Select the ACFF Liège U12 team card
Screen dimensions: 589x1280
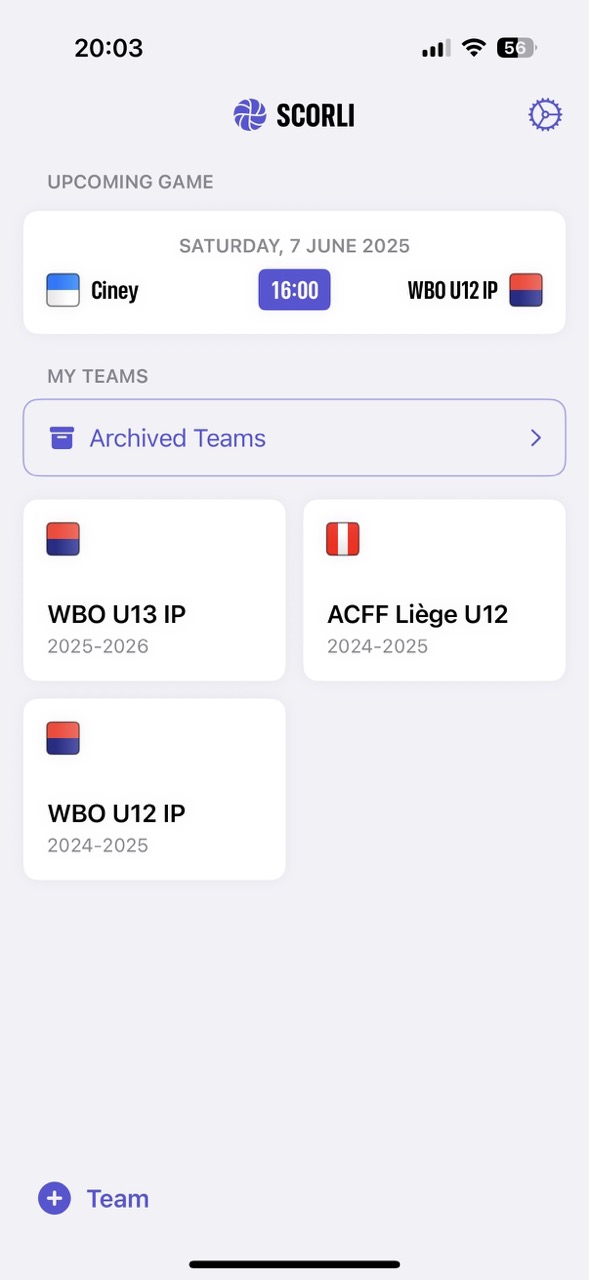coord(434,590)
